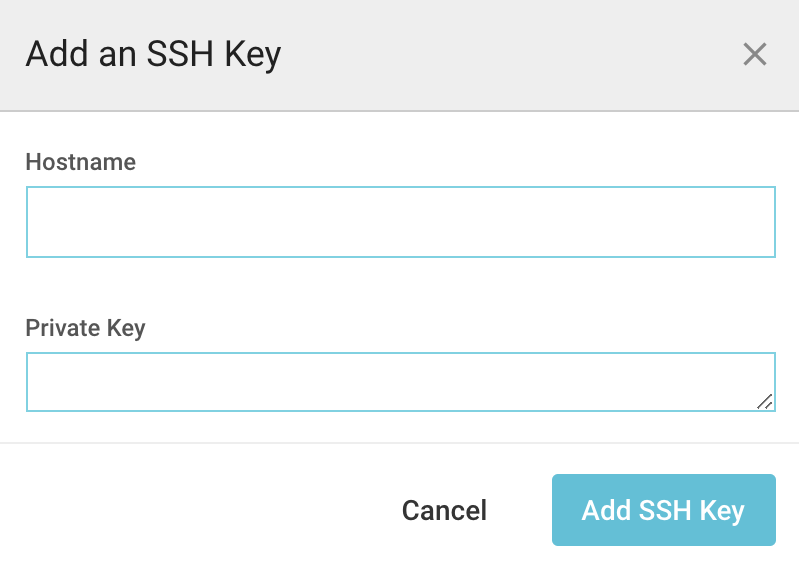This screenshot has height=580, width=799.
Task: Abort adding key via Cancel
Action: click(x=444, y=511)
